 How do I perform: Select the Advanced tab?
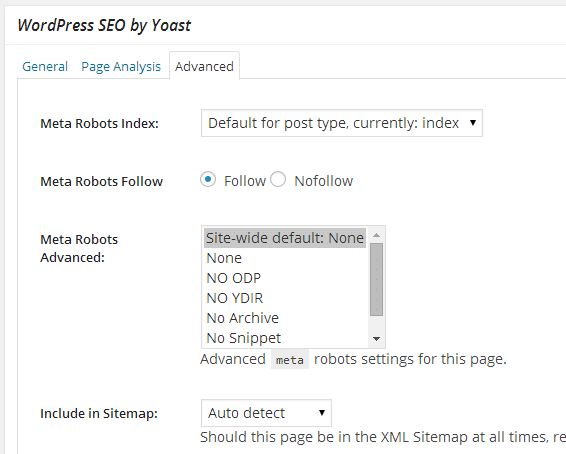pyautogui.click(x=204, y=66)
